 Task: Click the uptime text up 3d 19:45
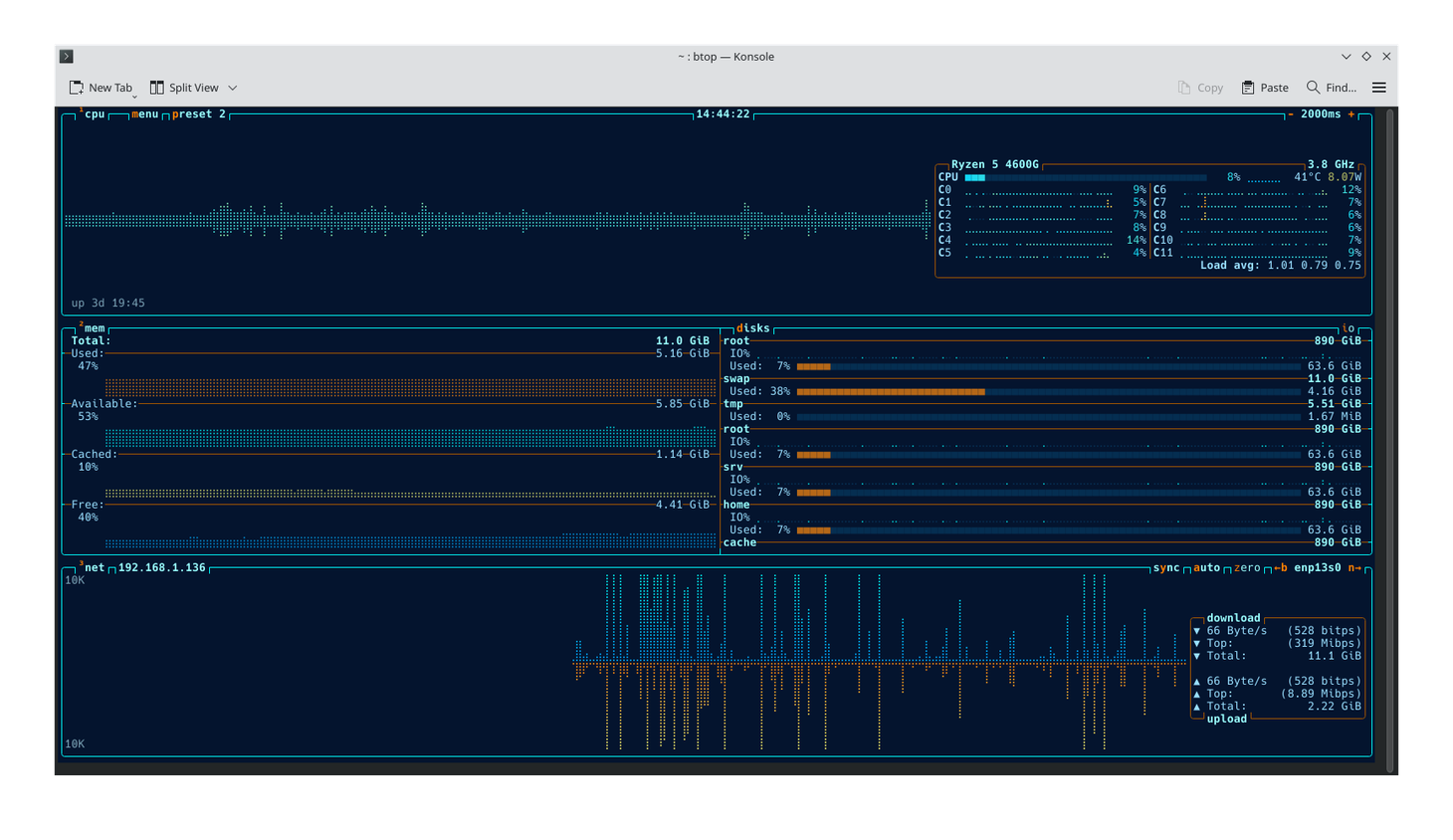[107, 304]
